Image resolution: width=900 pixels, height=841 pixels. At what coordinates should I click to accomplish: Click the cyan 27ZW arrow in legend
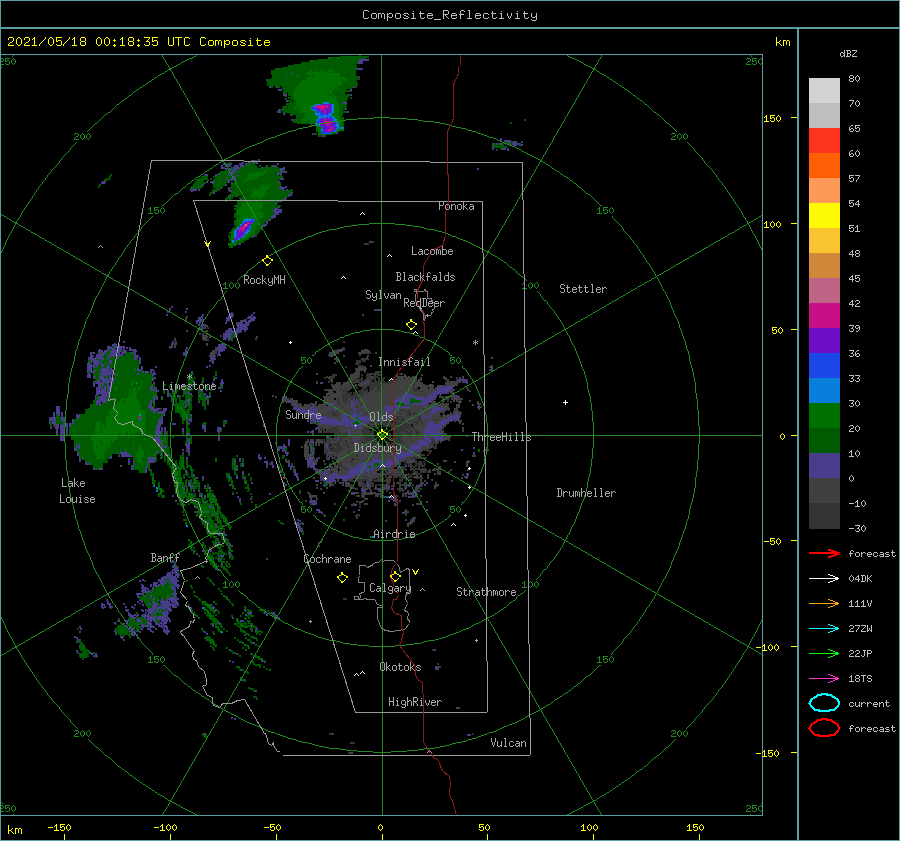pyautogui.click(x=824, y=629)
